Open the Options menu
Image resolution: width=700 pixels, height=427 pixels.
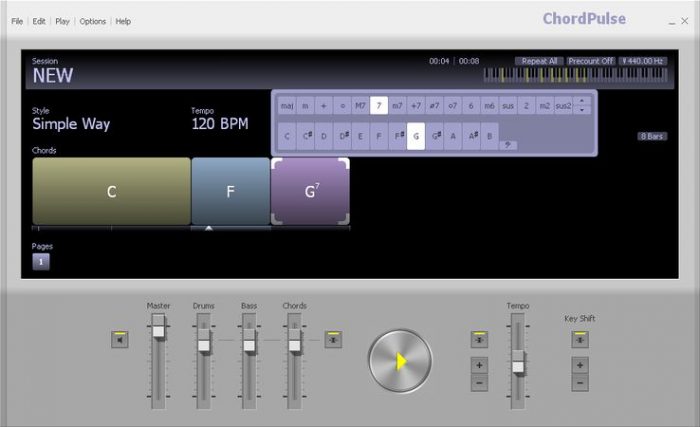[92, 21]
